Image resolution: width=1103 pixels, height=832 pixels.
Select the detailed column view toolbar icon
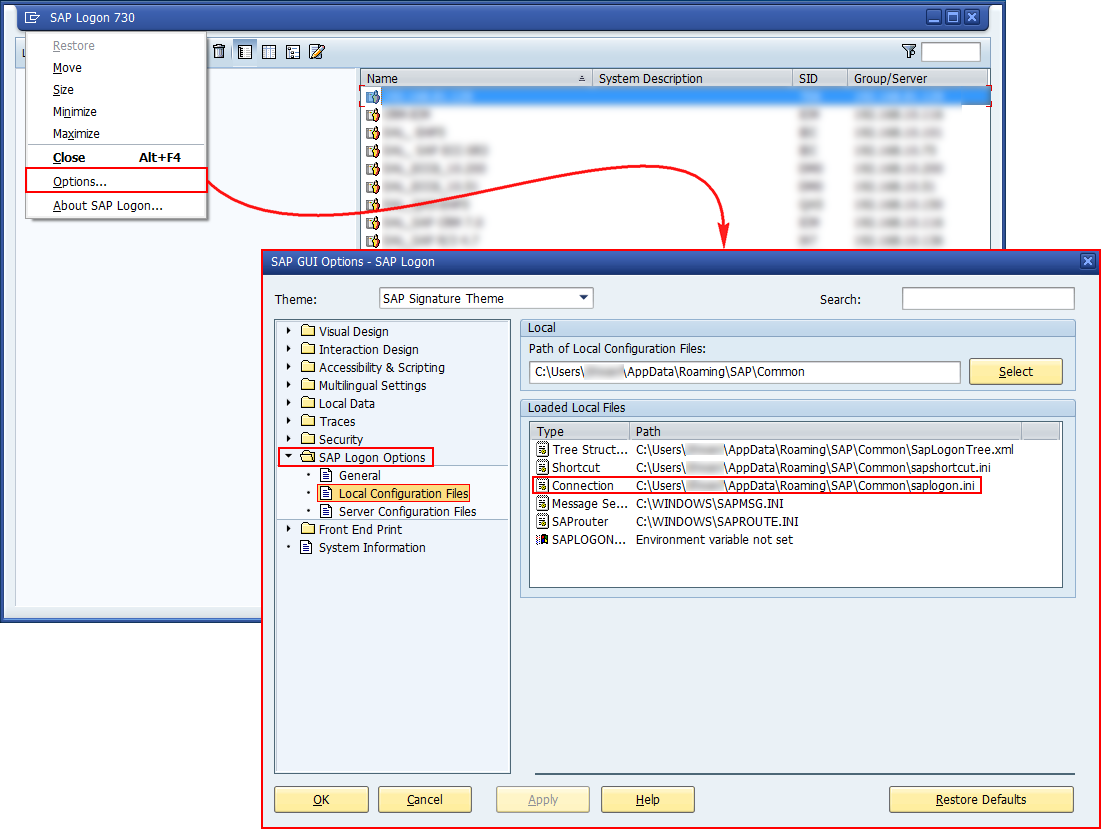[x=269, y=51]
